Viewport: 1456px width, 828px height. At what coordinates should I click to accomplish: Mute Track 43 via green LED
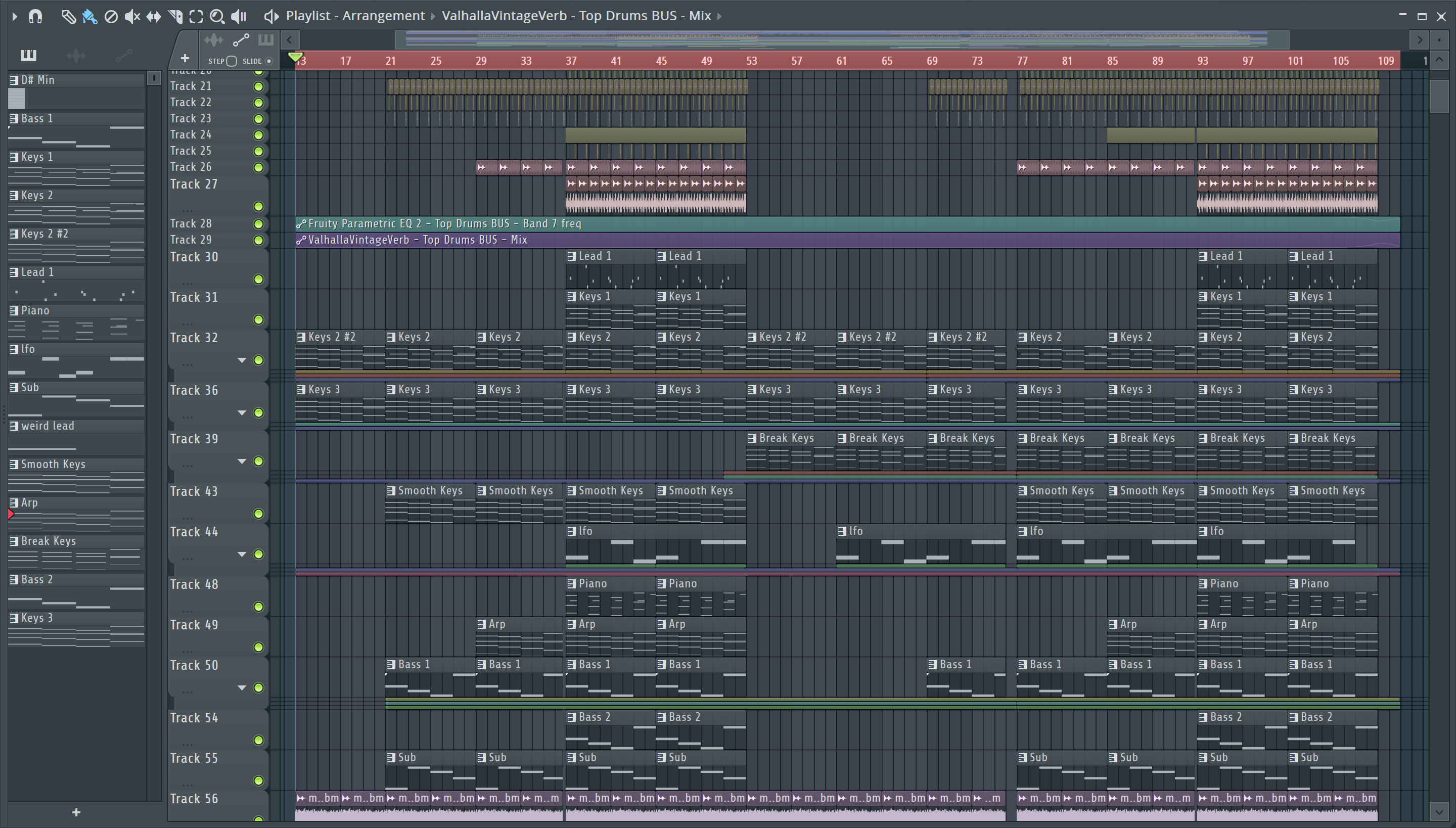[x=258, y=514]
